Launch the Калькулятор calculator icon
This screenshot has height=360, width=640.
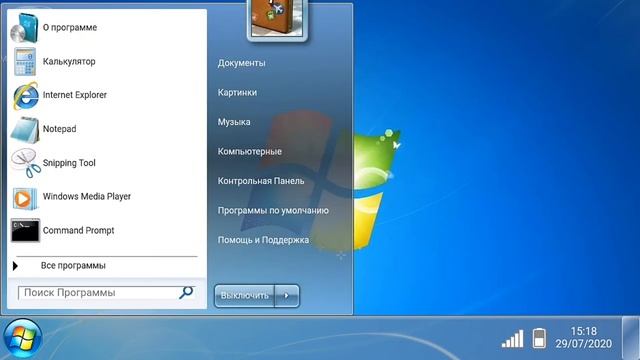coord(25,62)
